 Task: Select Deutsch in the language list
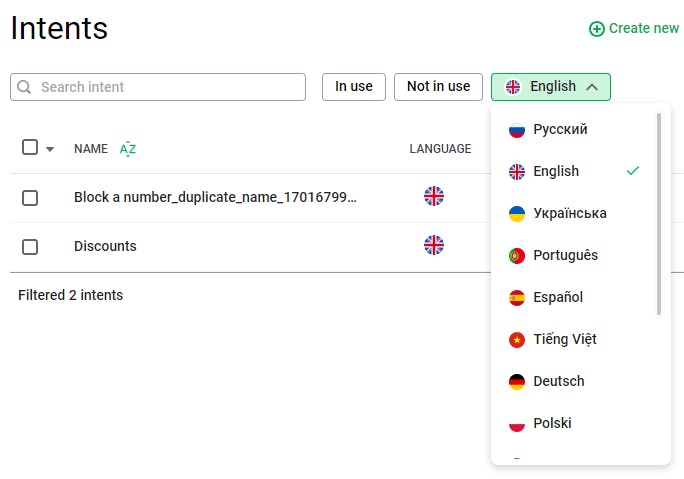(559, 382)
